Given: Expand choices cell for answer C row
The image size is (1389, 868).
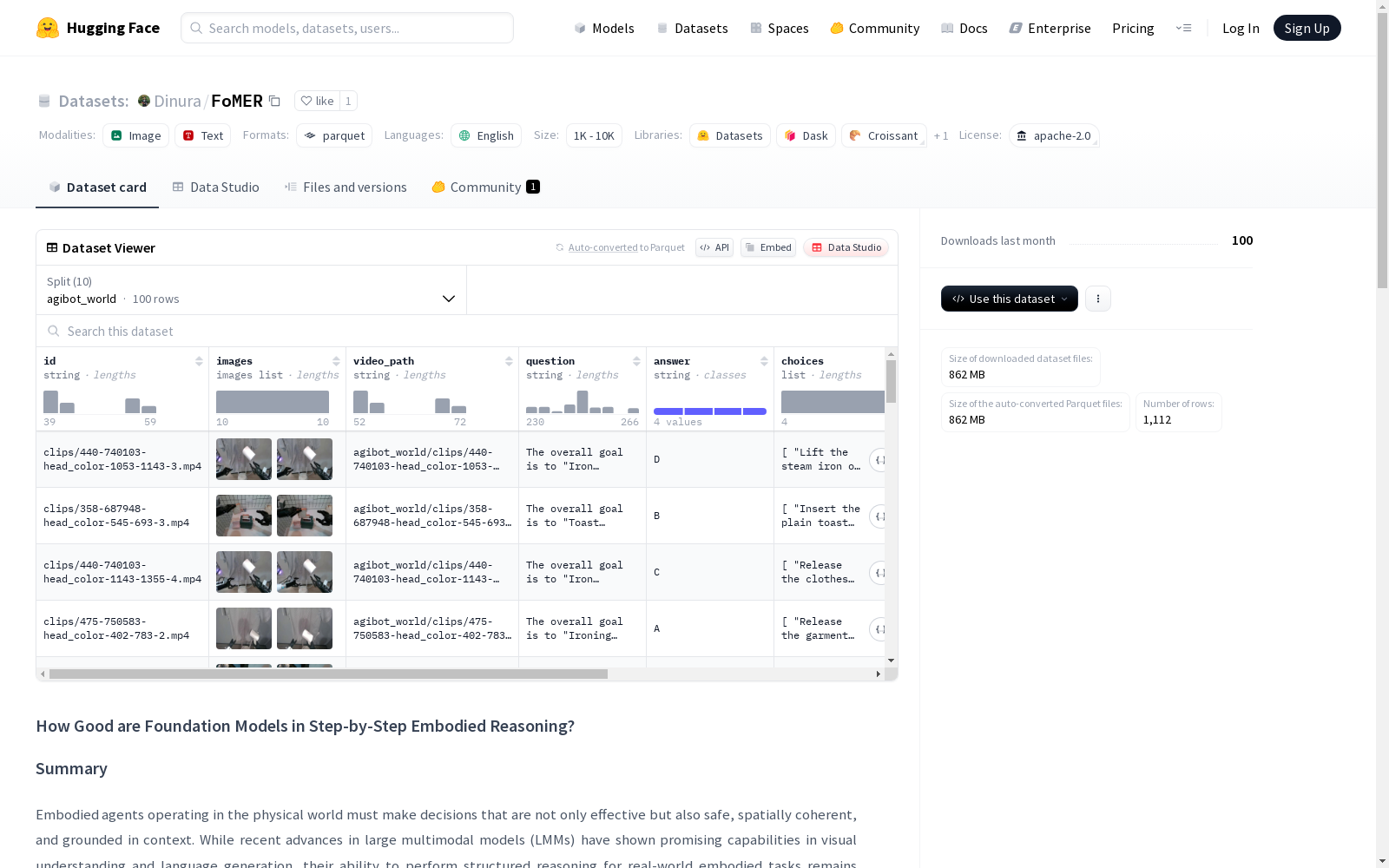Looking at the screenshot, I should (878, 573).
